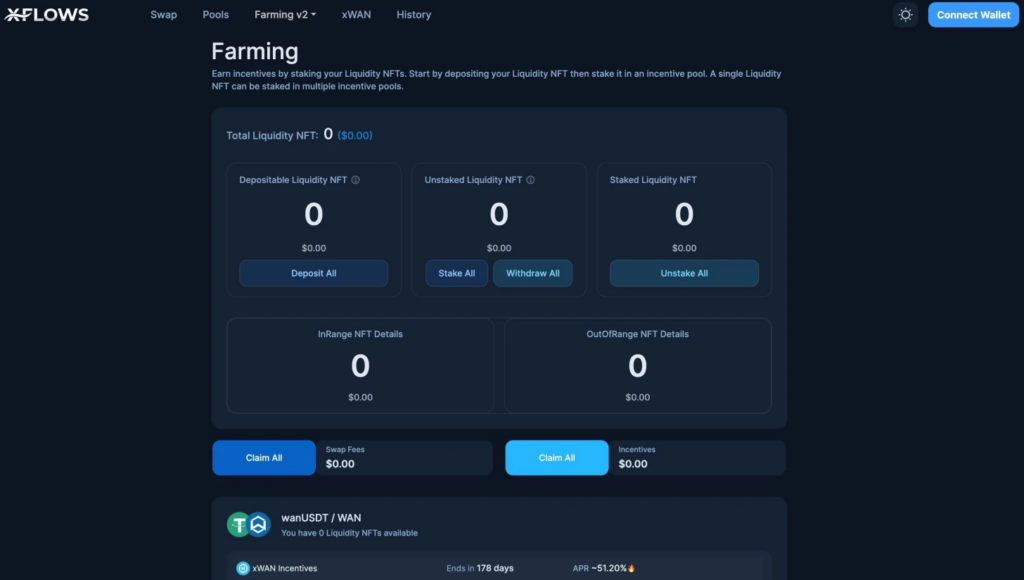Image resolution: width=1024 pixels, height=580 pixels.
Task: Click the xWAN Incentives token icon
Action: [243, 568]
